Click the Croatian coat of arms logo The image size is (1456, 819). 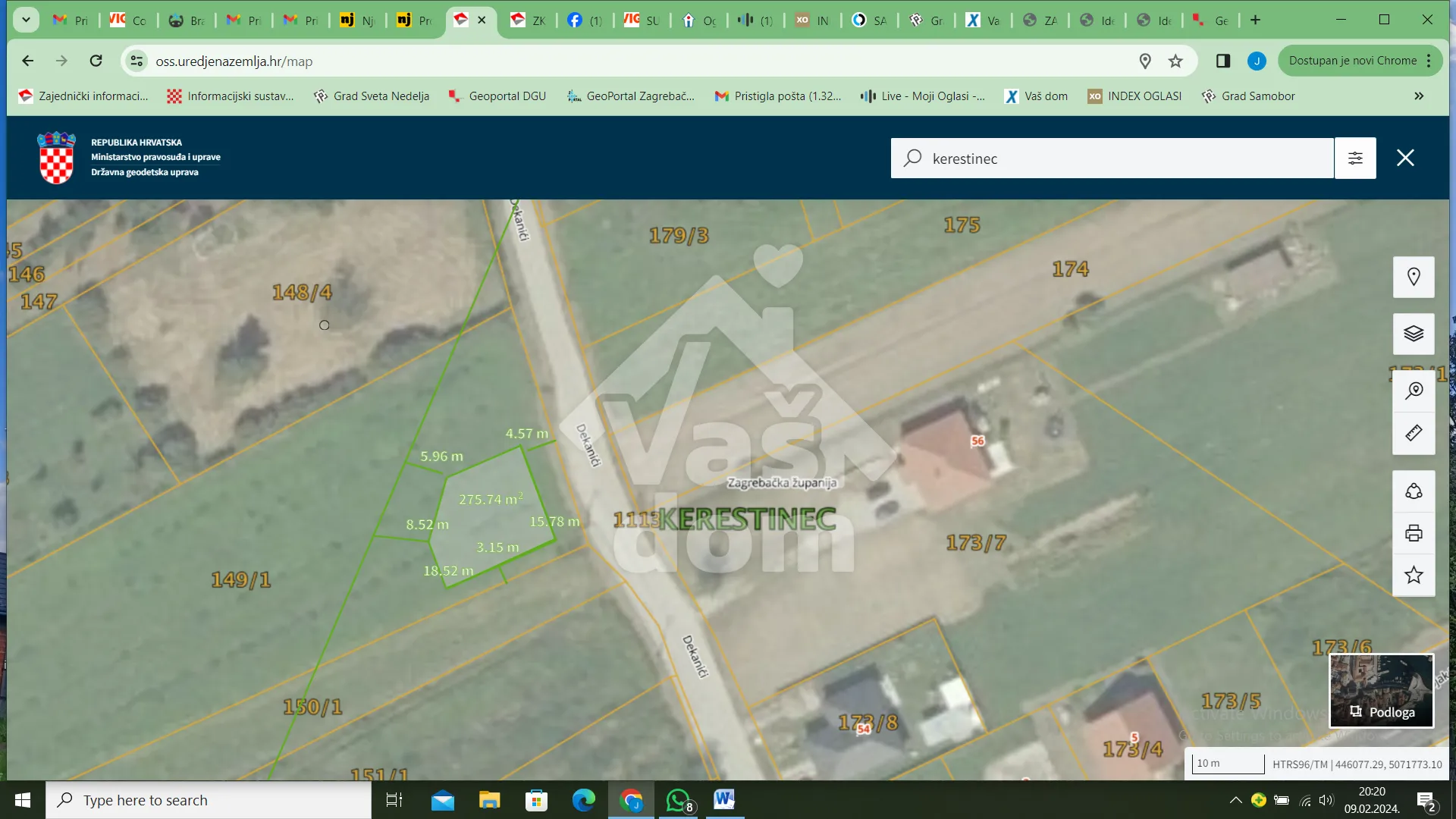point(57,158)
